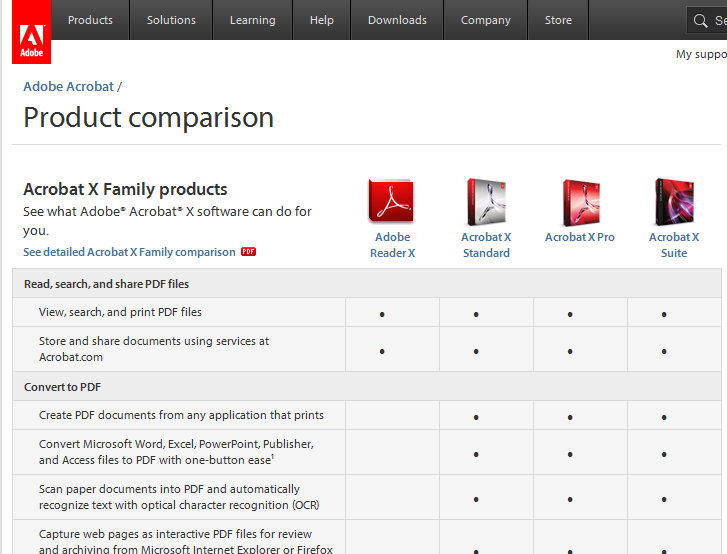727x554 pixels.
Task: Open the Solutions menu
Action: pos(171,20)
